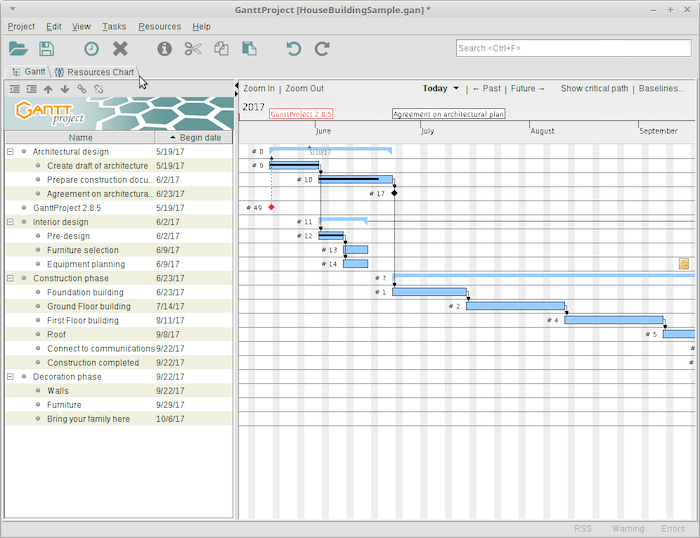Open the View menu
The image size is (700, 538).
click(81, 27)
